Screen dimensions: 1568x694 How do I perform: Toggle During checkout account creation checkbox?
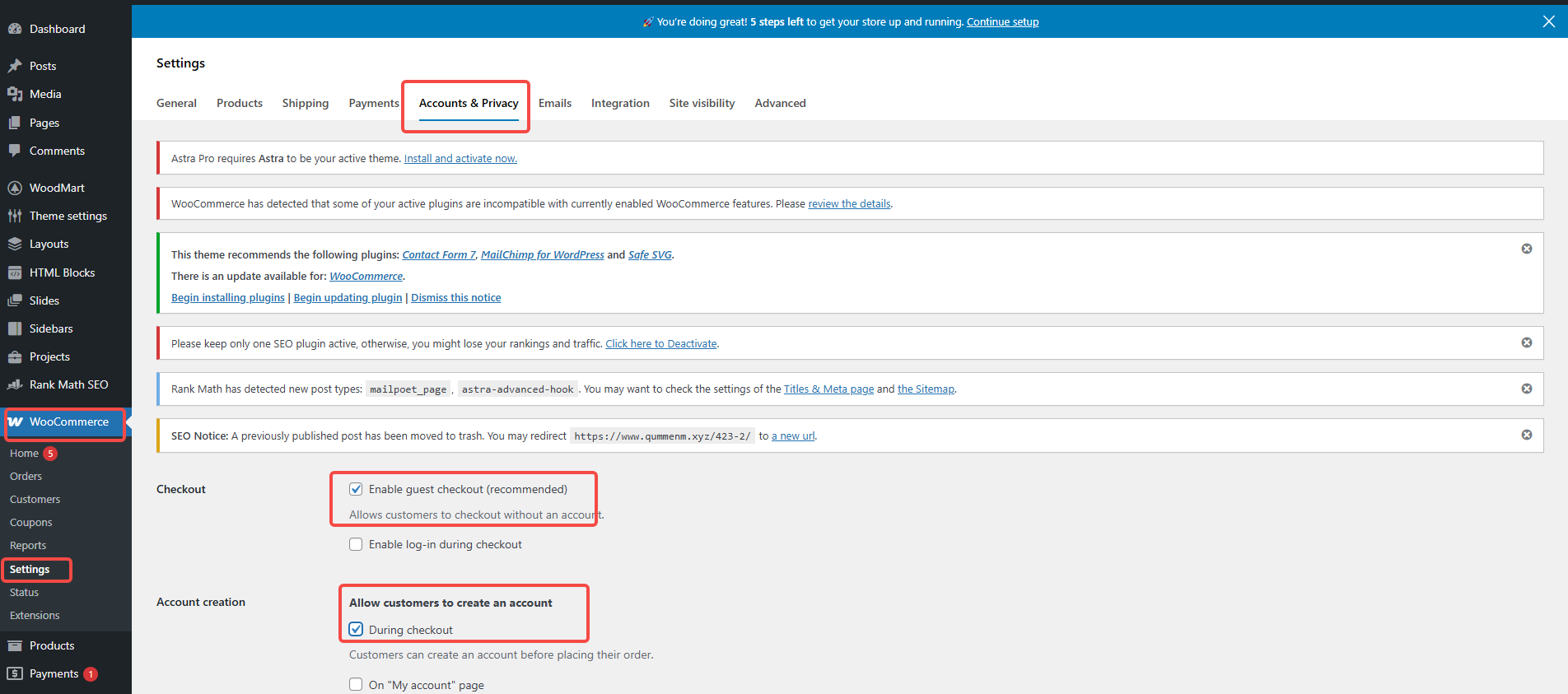tap(356, 629)
